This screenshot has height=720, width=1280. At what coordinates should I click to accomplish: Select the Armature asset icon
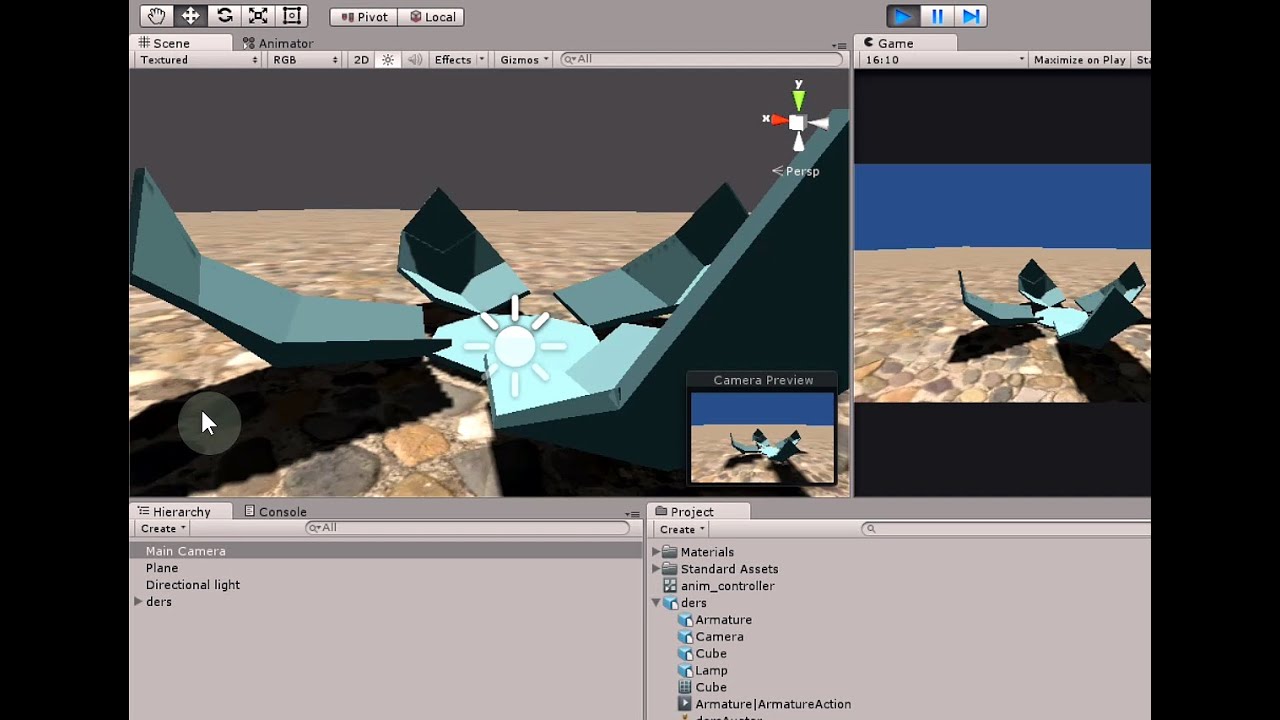tap(685, 620)
